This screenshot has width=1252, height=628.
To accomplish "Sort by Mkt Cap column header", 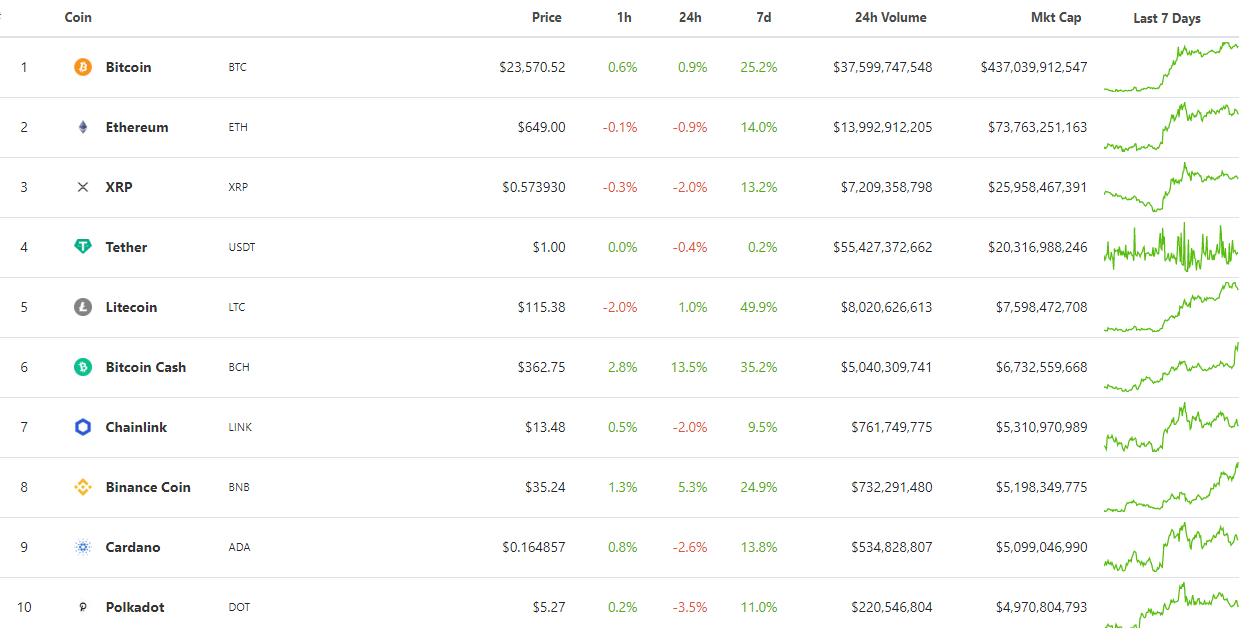I will (1056, 18).
